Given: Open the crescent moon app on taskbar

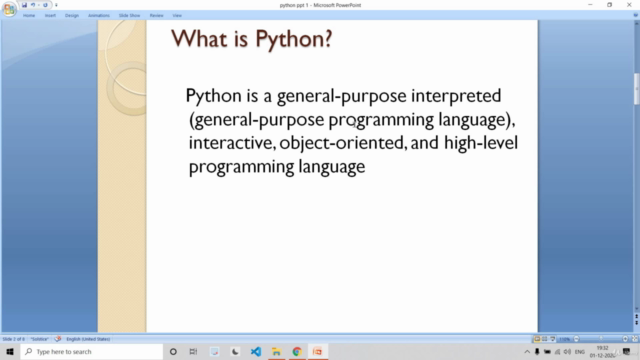Looking at the screenshot, I should pyautogui.click(x=235, y=351).
